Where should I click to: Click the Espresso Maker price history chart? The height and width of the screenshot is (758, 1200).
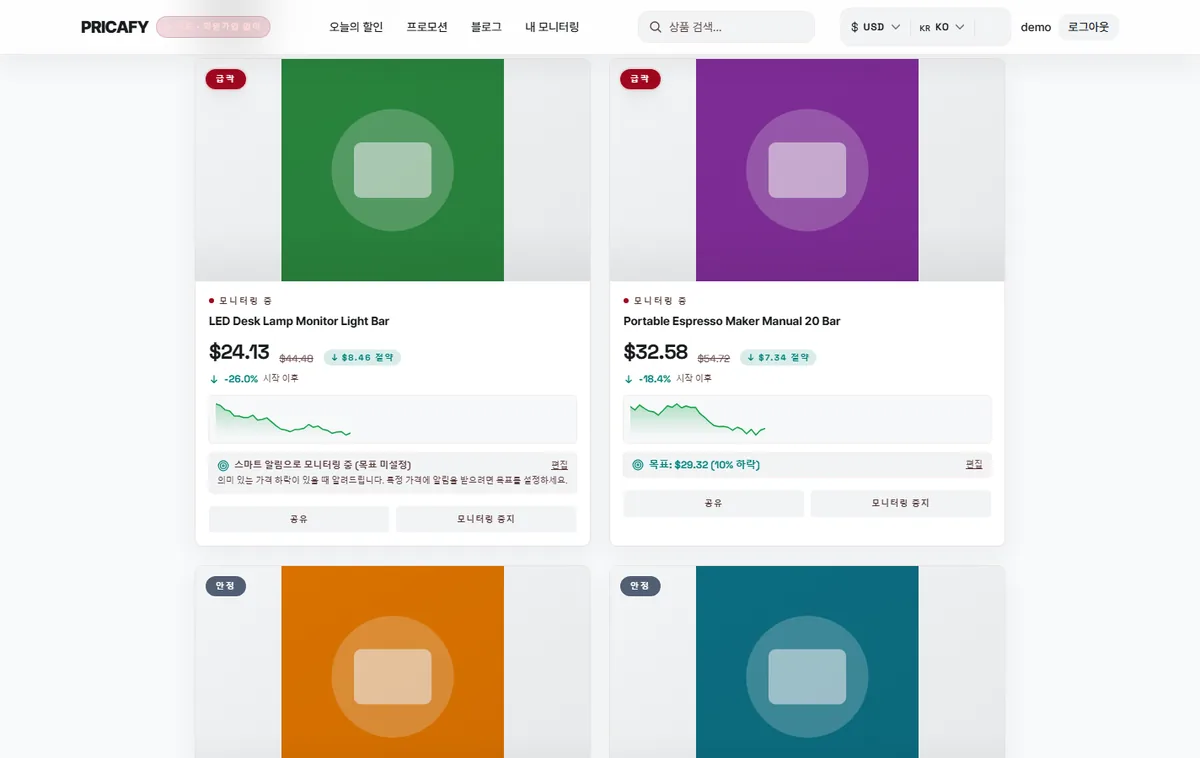(x=807, y=419)
